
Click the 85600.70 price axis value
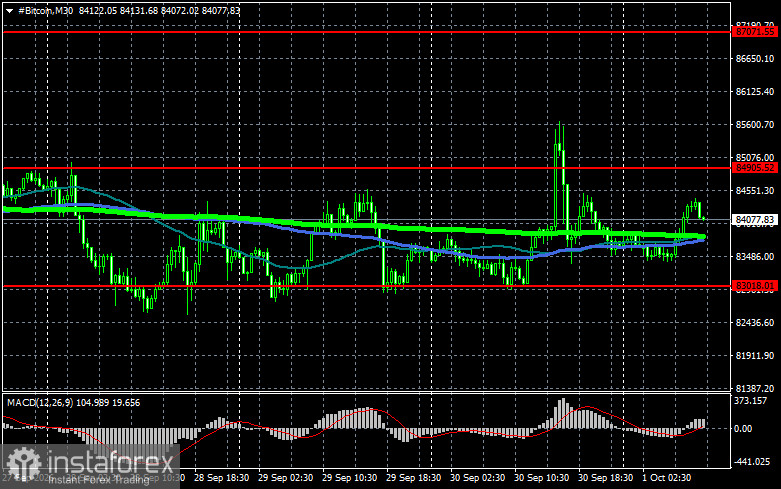[x=755, y=124]
